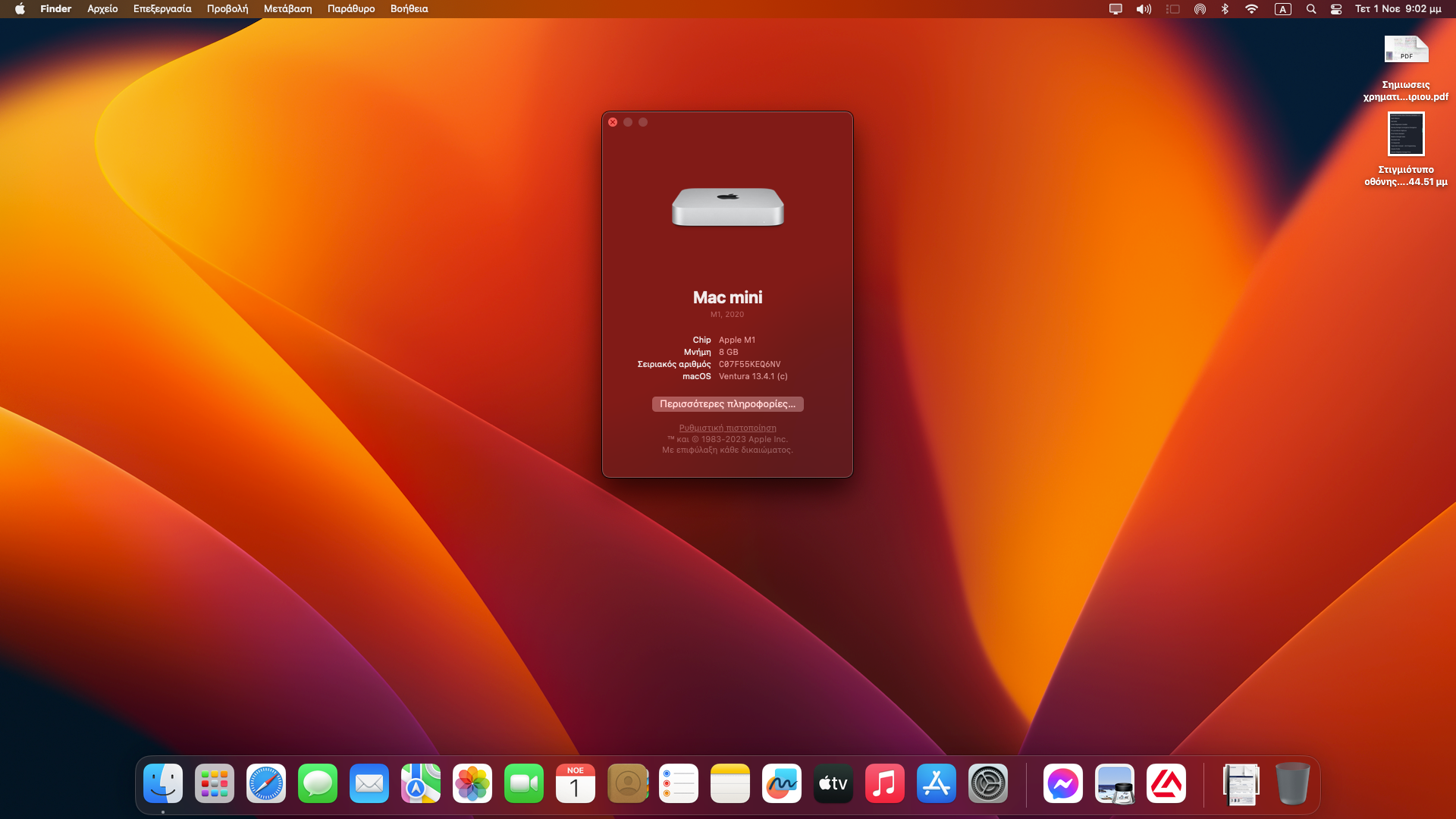Open the screen mirroring display icon
Viewport: 1456px width, 819px height.
(x=1116, y=9)
